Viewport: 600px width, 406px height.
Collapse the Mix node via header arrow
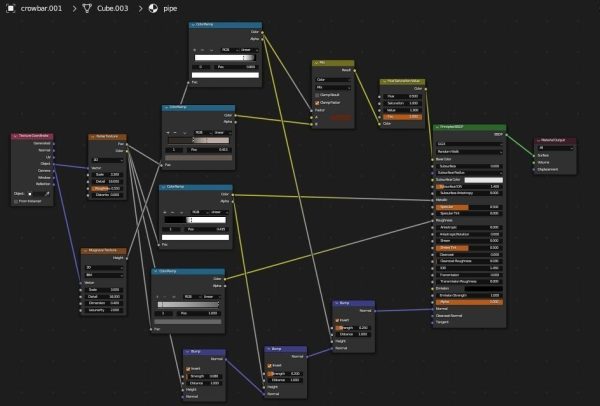(x=316, y=63)
